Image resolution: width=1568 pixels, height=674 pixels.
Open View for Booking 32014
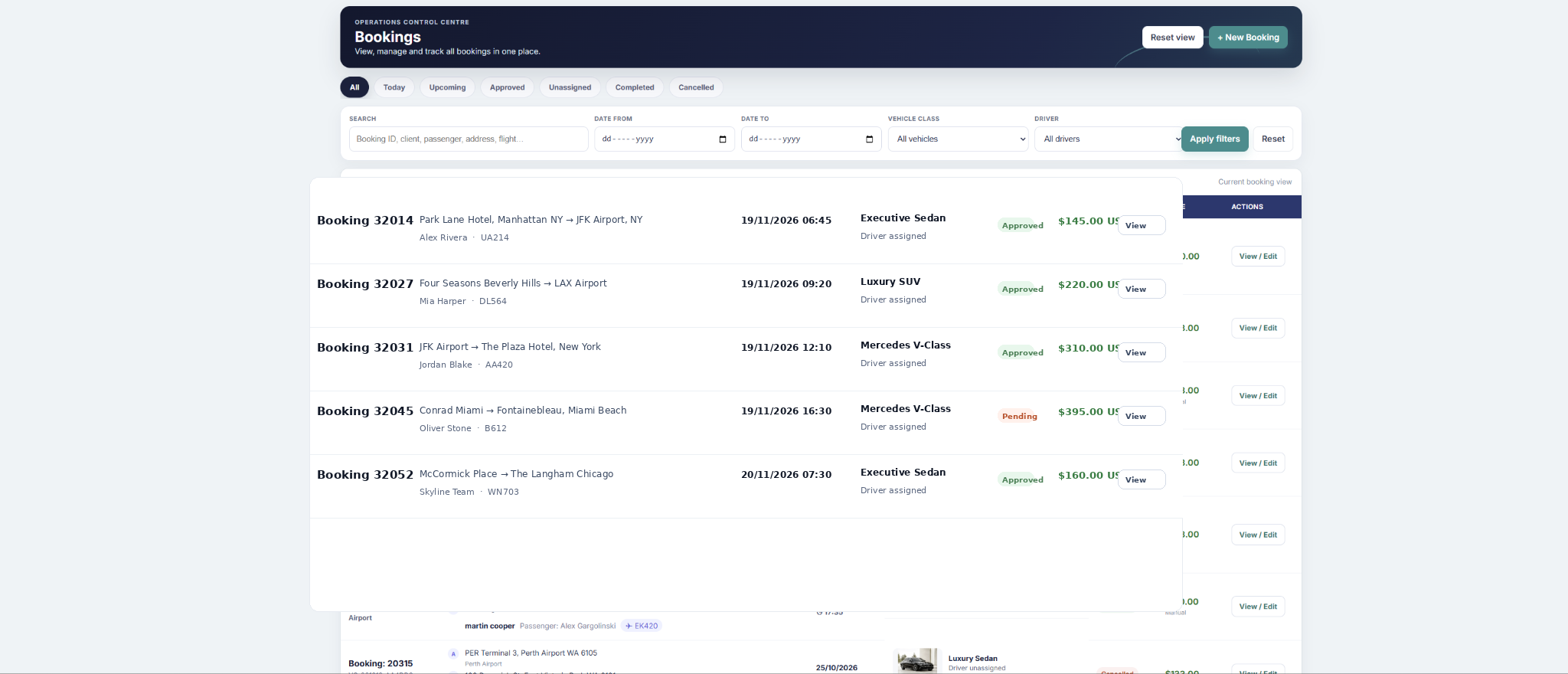pos(1142,225)
